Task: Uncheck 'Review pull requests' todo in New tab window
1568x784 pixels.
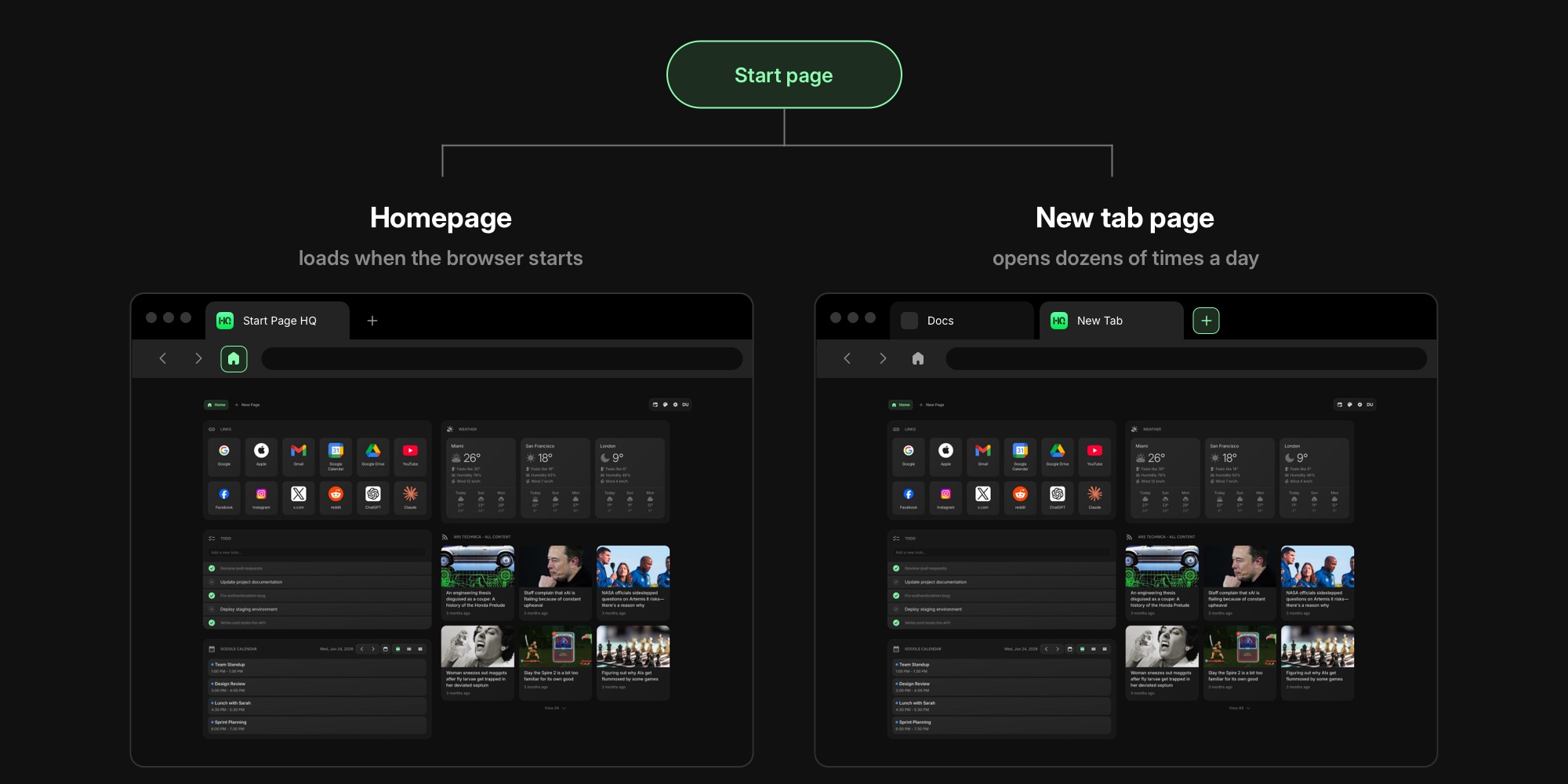Action: (896, 568)
